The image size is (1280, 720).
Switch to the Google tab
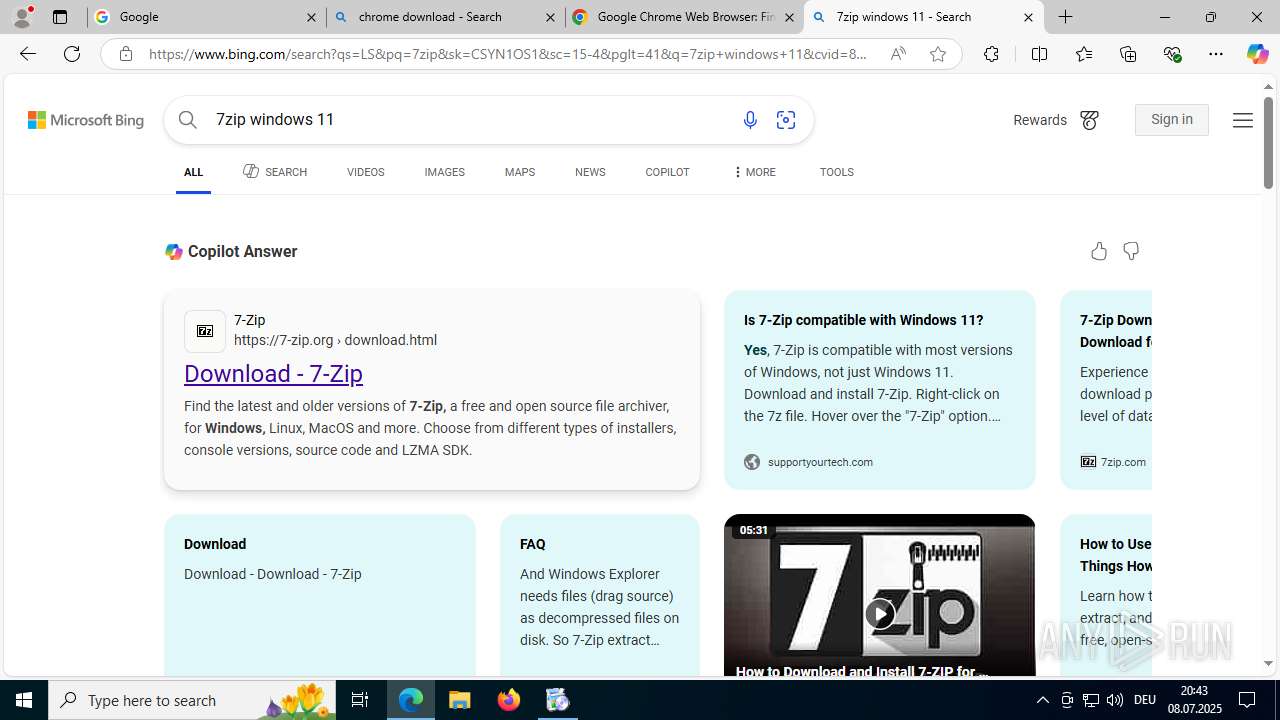(x=206, y=17)
